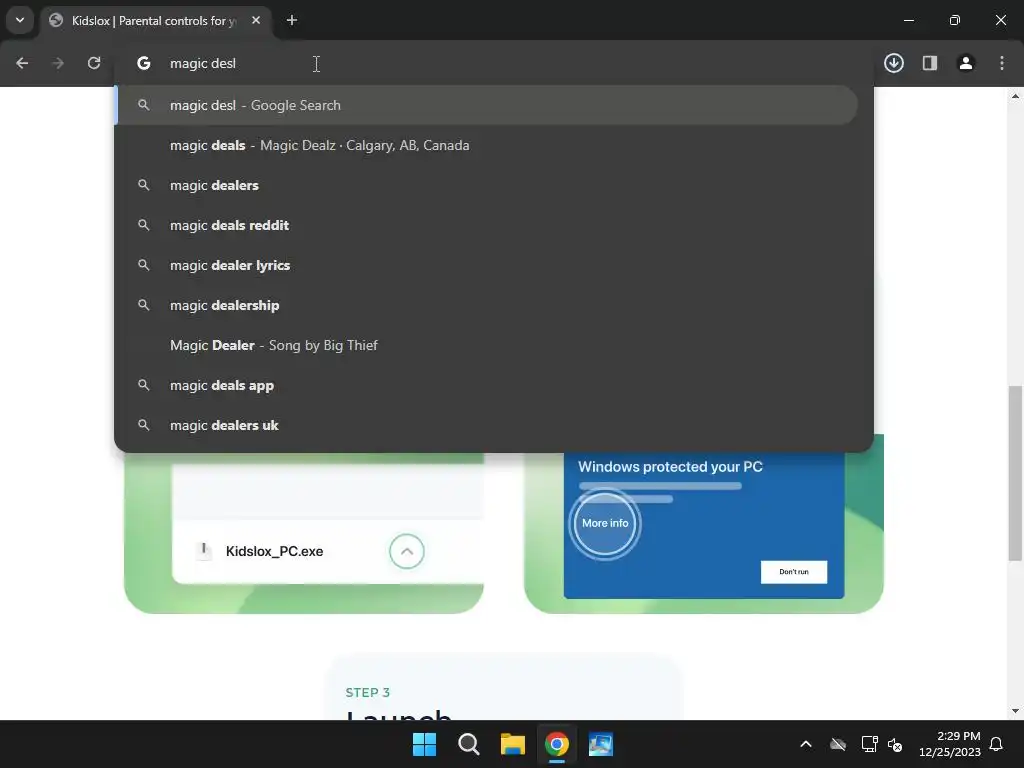Screen dimensions: 1024x768
Task: Open the pinned picture-icon app on taskbar
Action: point(600,744)
